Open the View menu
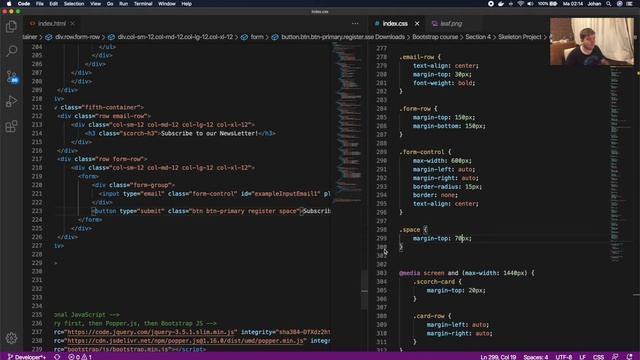640x360 pixels. 96,4
